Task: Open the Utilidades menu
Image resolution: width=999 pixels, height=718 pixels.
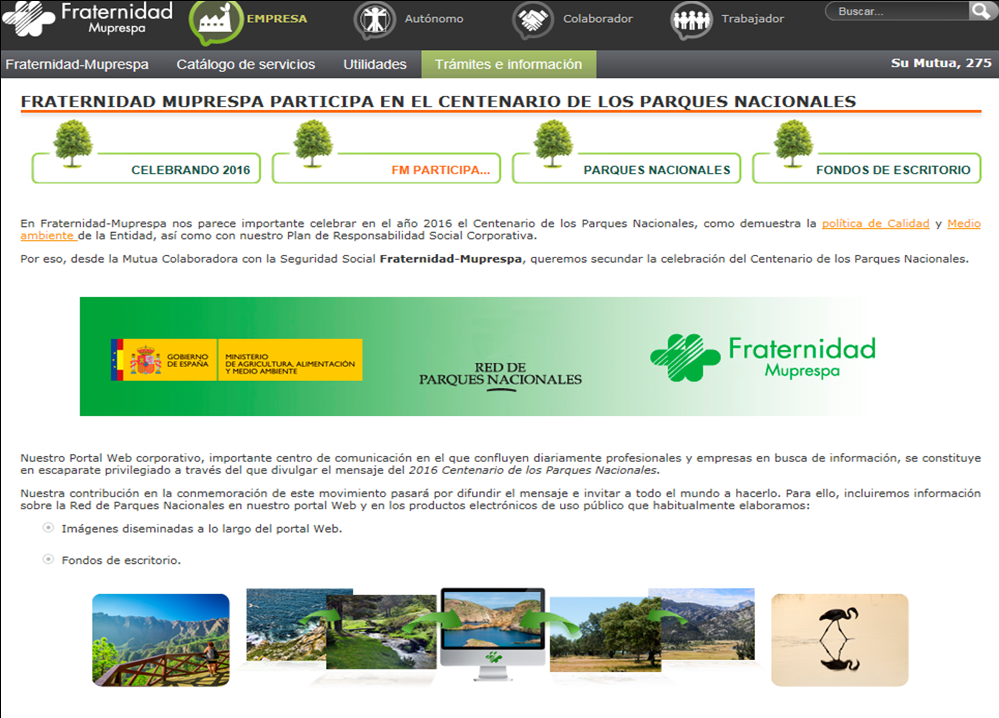Action: pos(375,64)
